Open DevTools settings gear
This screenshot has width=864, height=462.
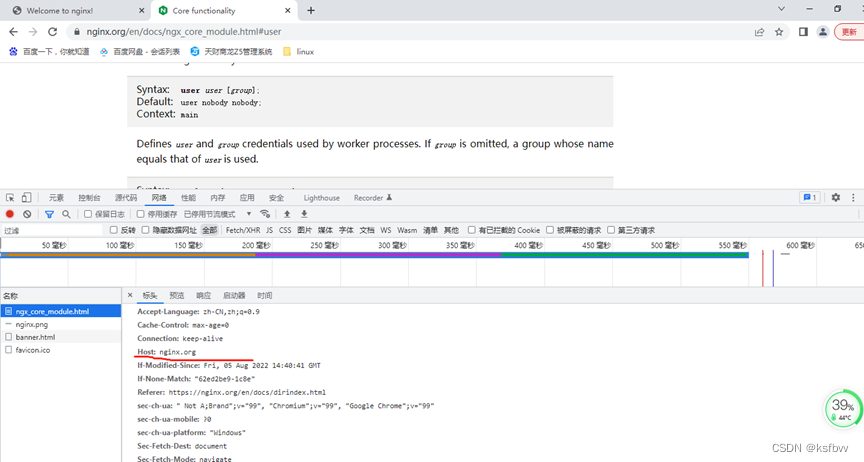[836, 197]
